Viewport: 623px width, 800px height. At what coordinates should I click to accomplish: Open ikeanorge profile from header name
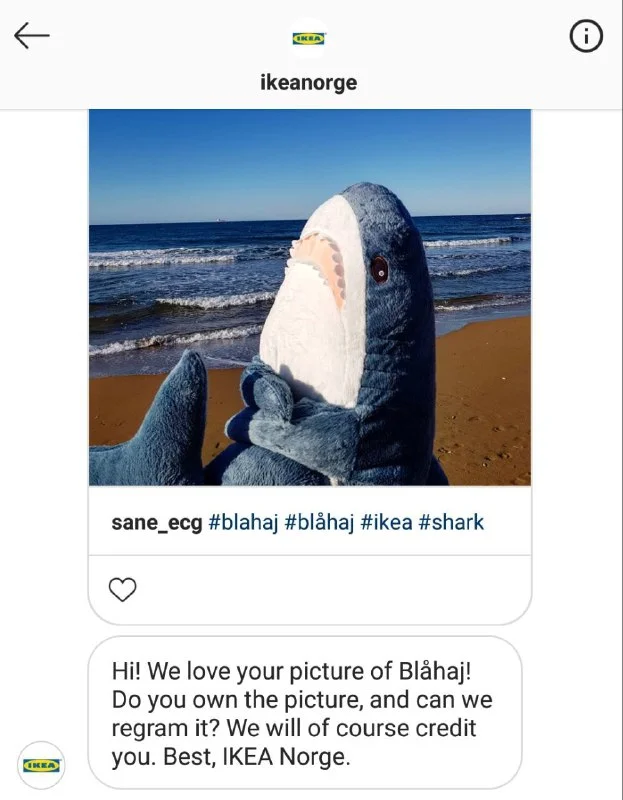(x=308, y=83)
